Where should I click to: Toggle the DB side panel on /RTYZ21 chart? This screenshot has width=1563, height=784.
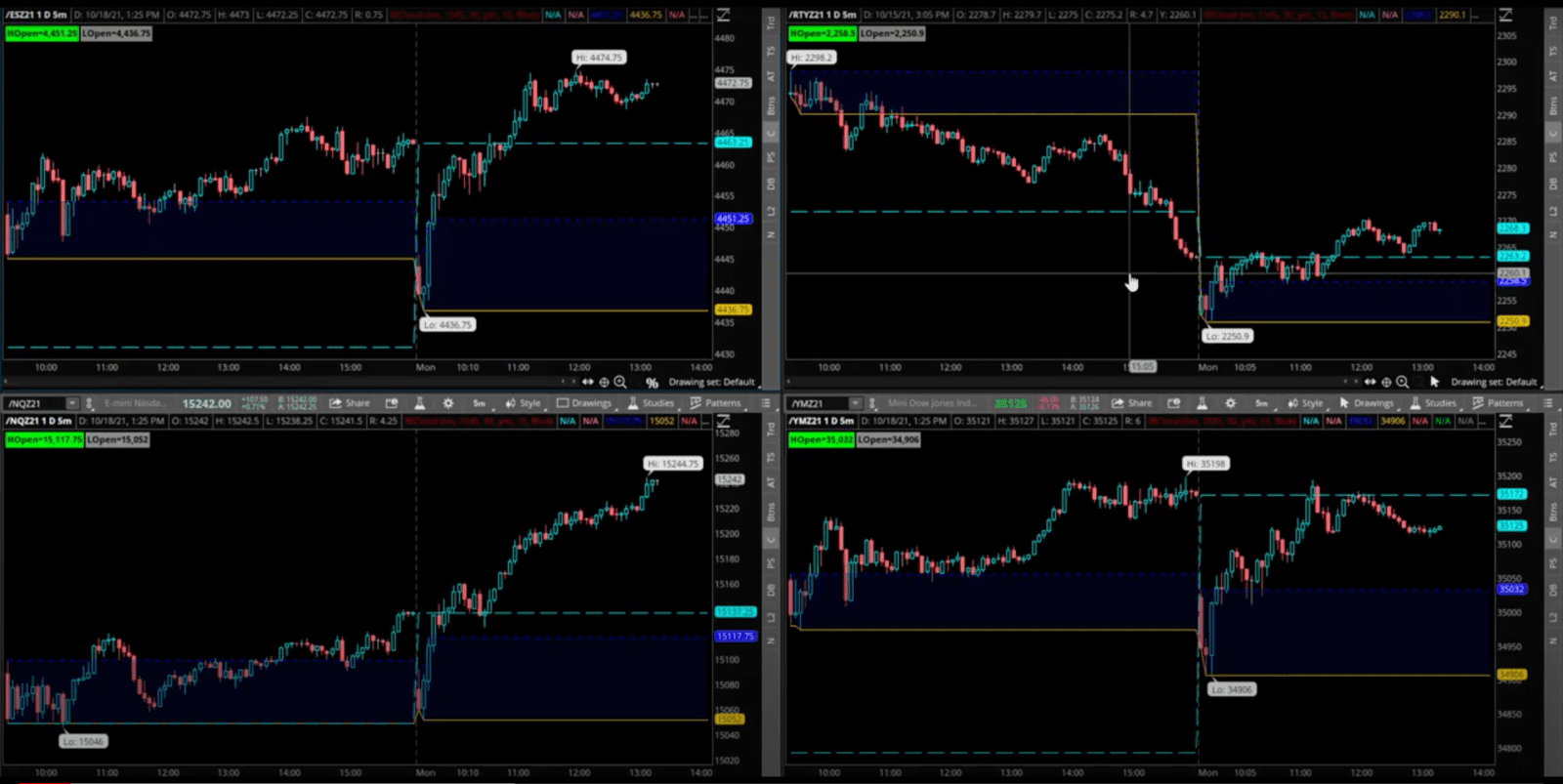[1553, 184]
